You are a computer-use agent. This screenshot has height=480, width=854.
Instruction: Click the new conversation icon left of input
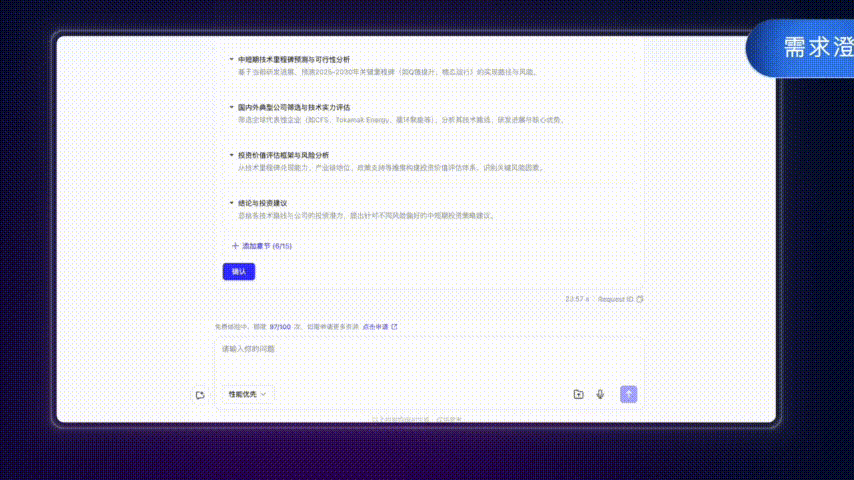pyautogui.click(x=200, y=395)
